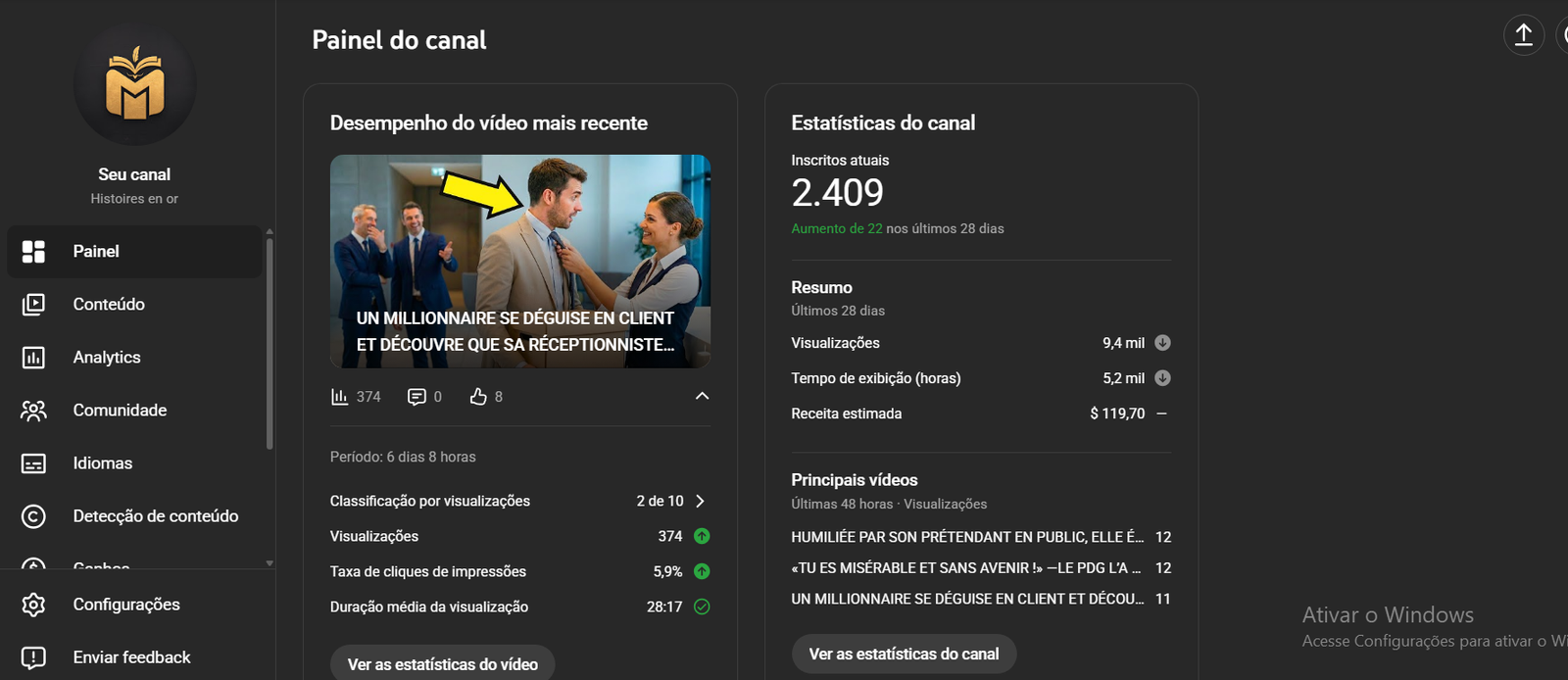Click the Visualizações label under Resumo
The image size is (1568, 680).
(x=836, y=343)
